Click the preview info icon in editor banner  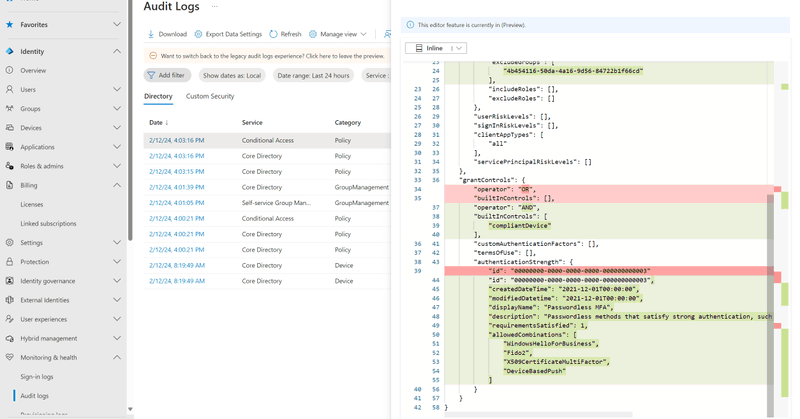click(410, 24)
